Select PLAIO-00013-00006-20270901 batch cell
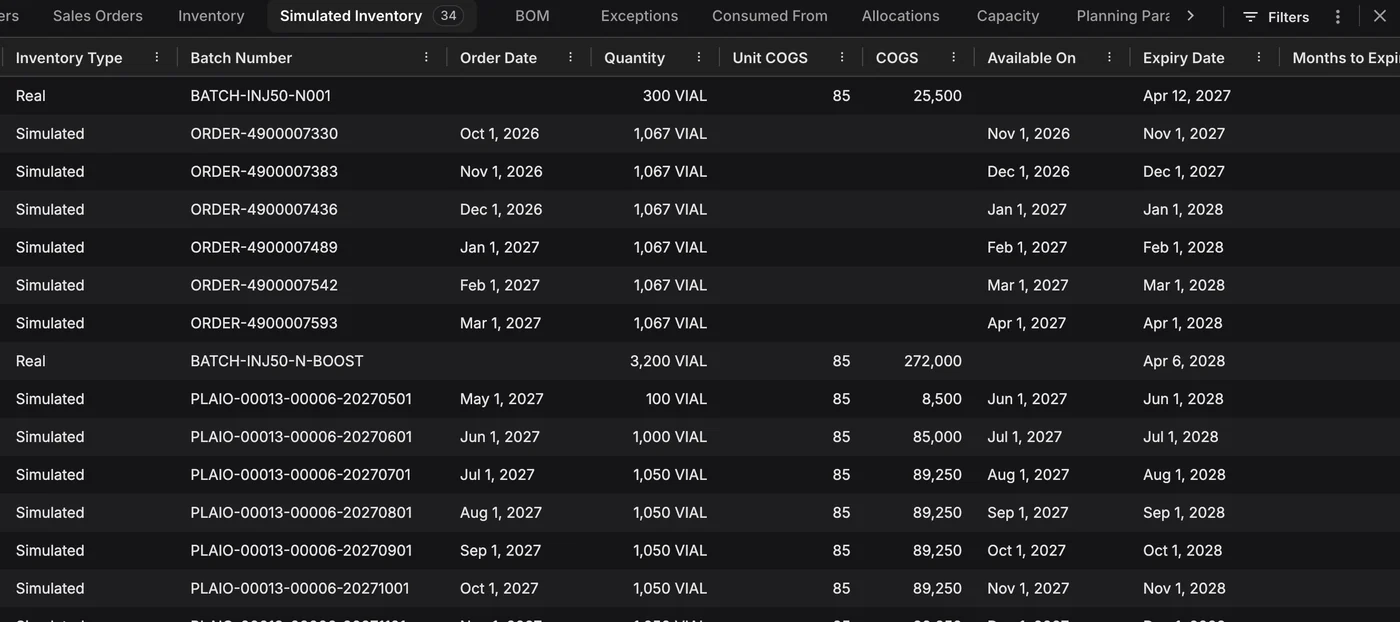Viewport: 1400px width, 622px height. coord(301,551)
